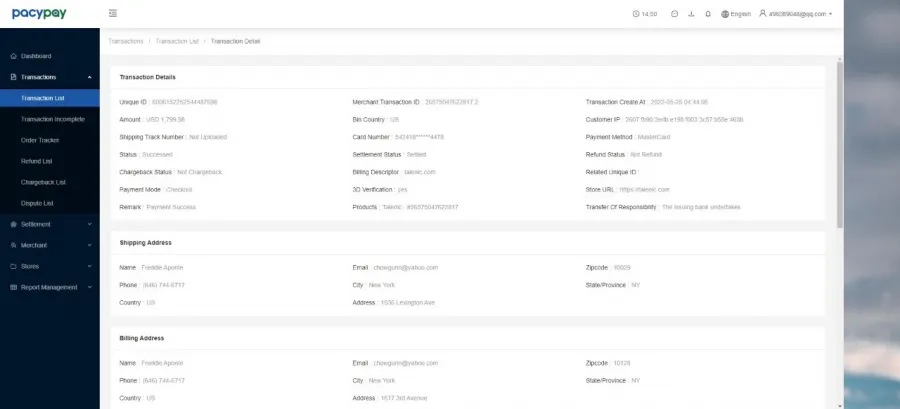Click the Settlement Status Settled value
The image size is (900, 409).
416,155
